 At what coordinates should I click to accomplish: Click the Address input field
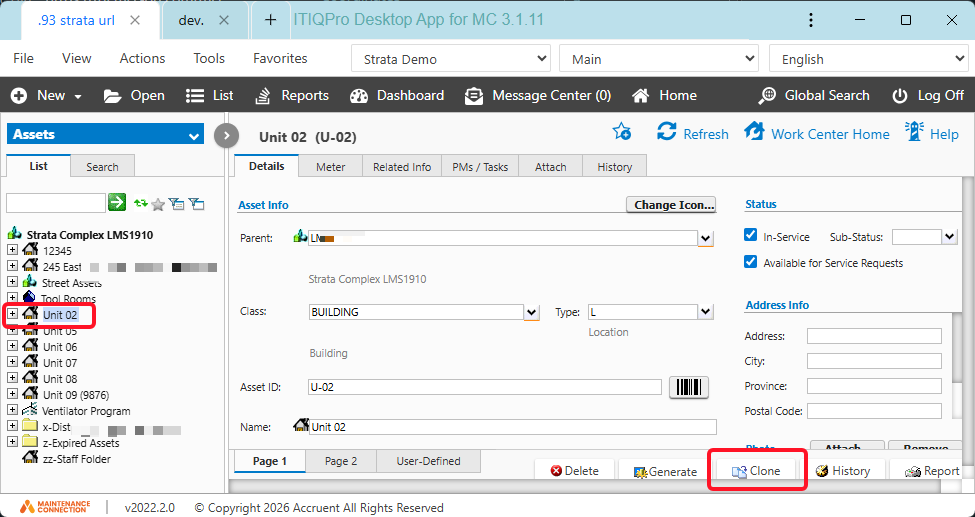coord(874,336)
